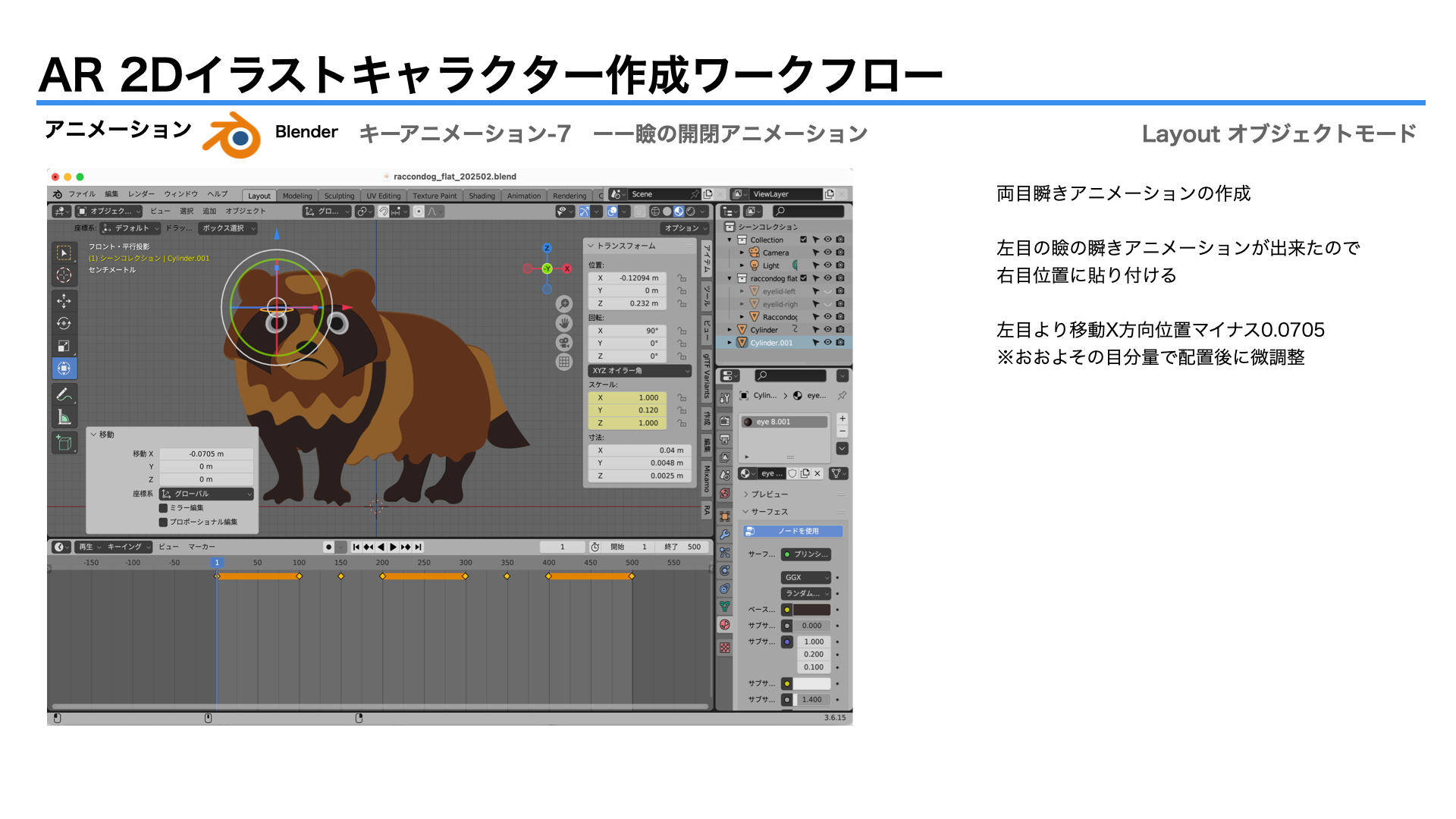Open the Texture properties tab (checker icon)
Image resolution: width=1456 pixels, height=819 pixels.
click(725, 648)
